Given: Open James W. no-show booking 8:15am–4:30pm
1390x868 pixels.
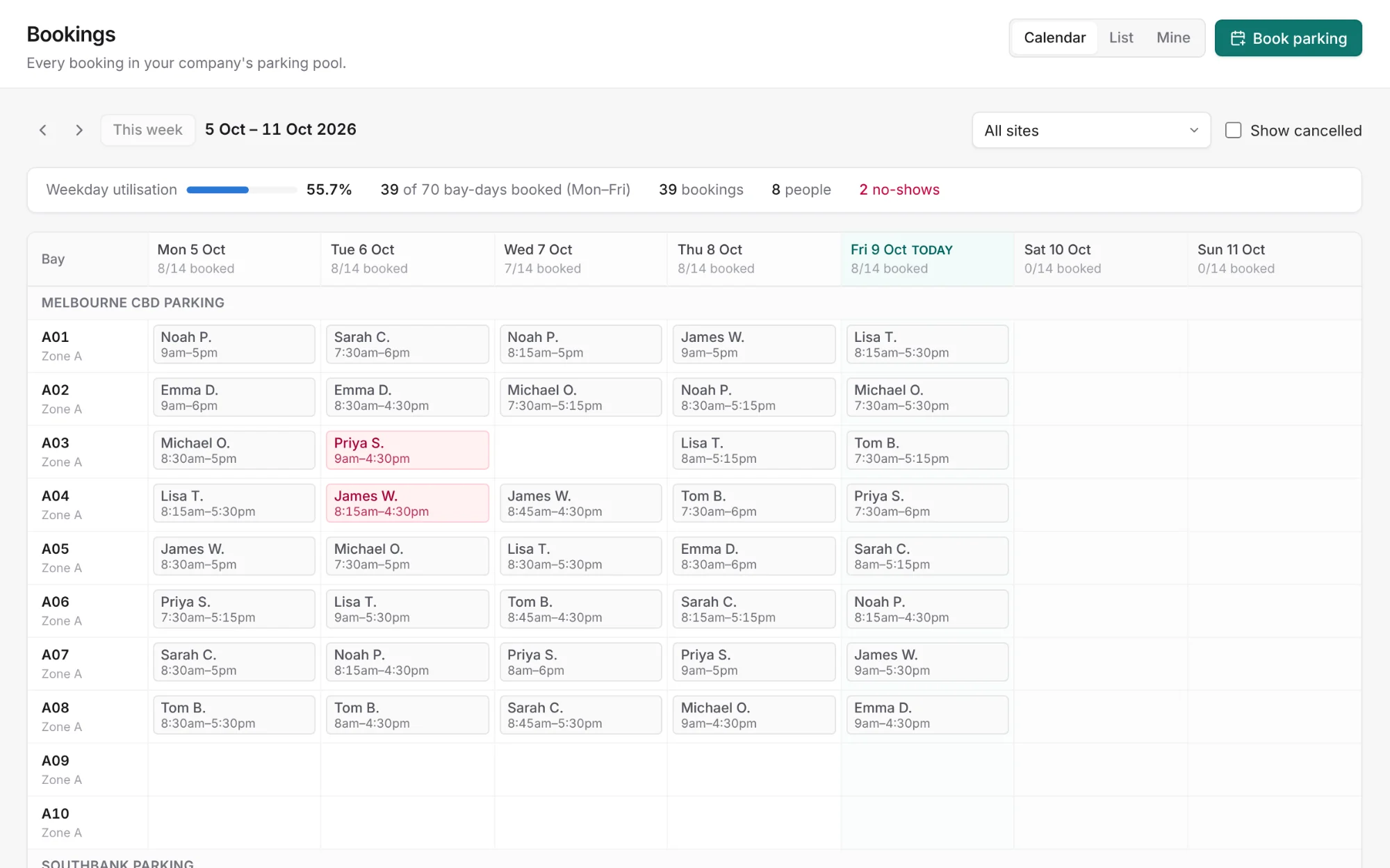Looking at the screenshot, I should [x=407, y=502].
